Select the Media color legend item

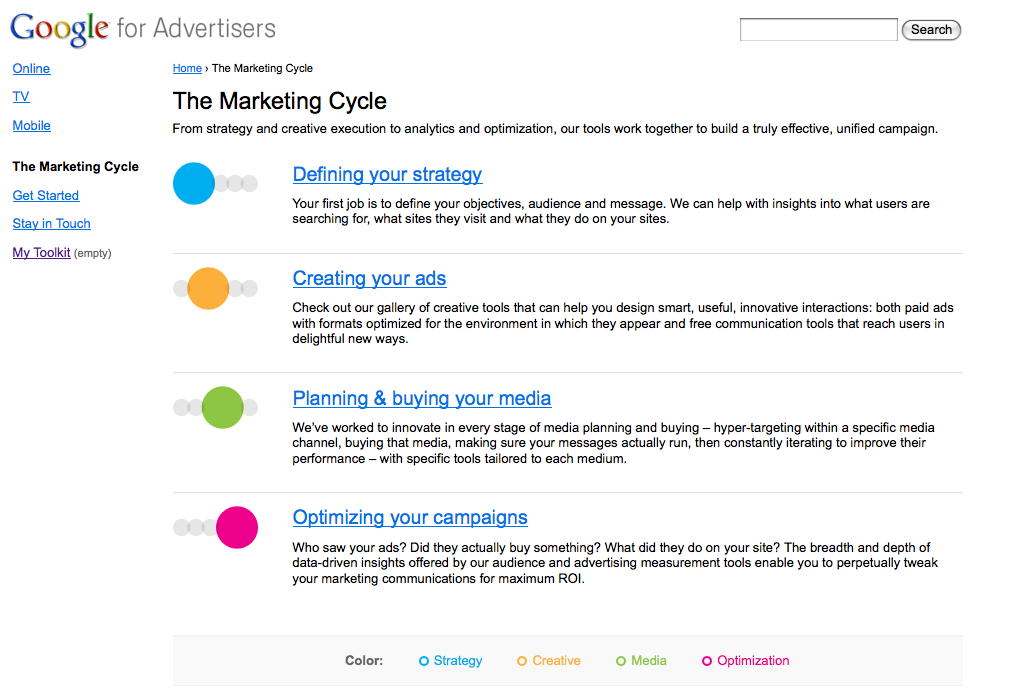click(x=641, y=661)
